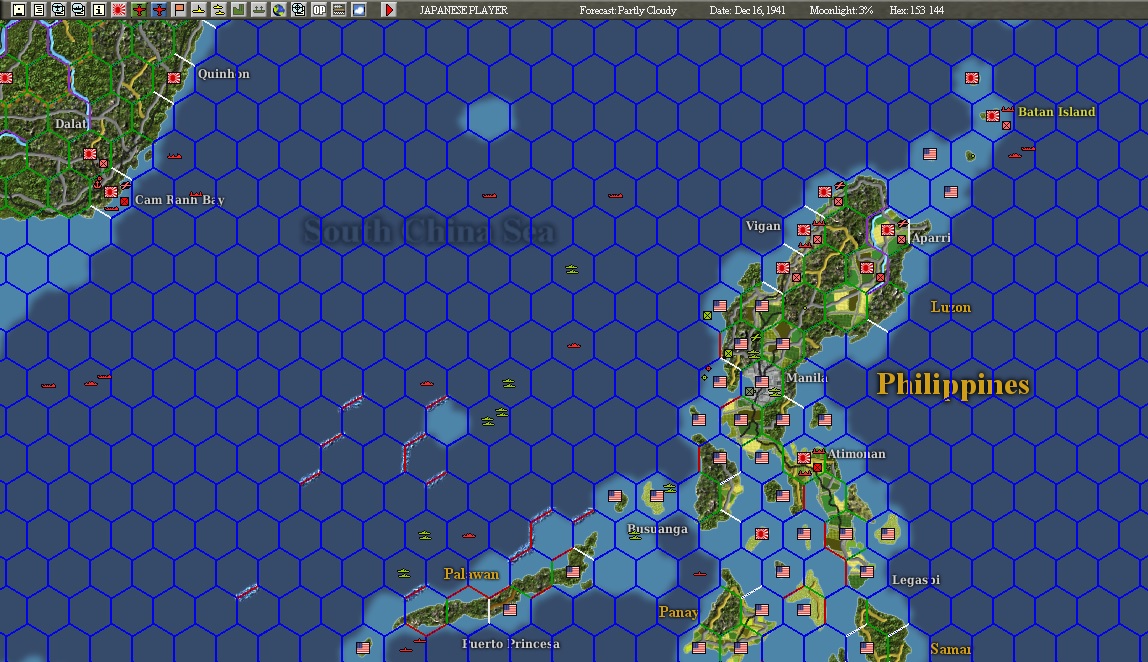Select the red plane on green icon
Screen dimensions: 1148x662
(x=138, y=10)
